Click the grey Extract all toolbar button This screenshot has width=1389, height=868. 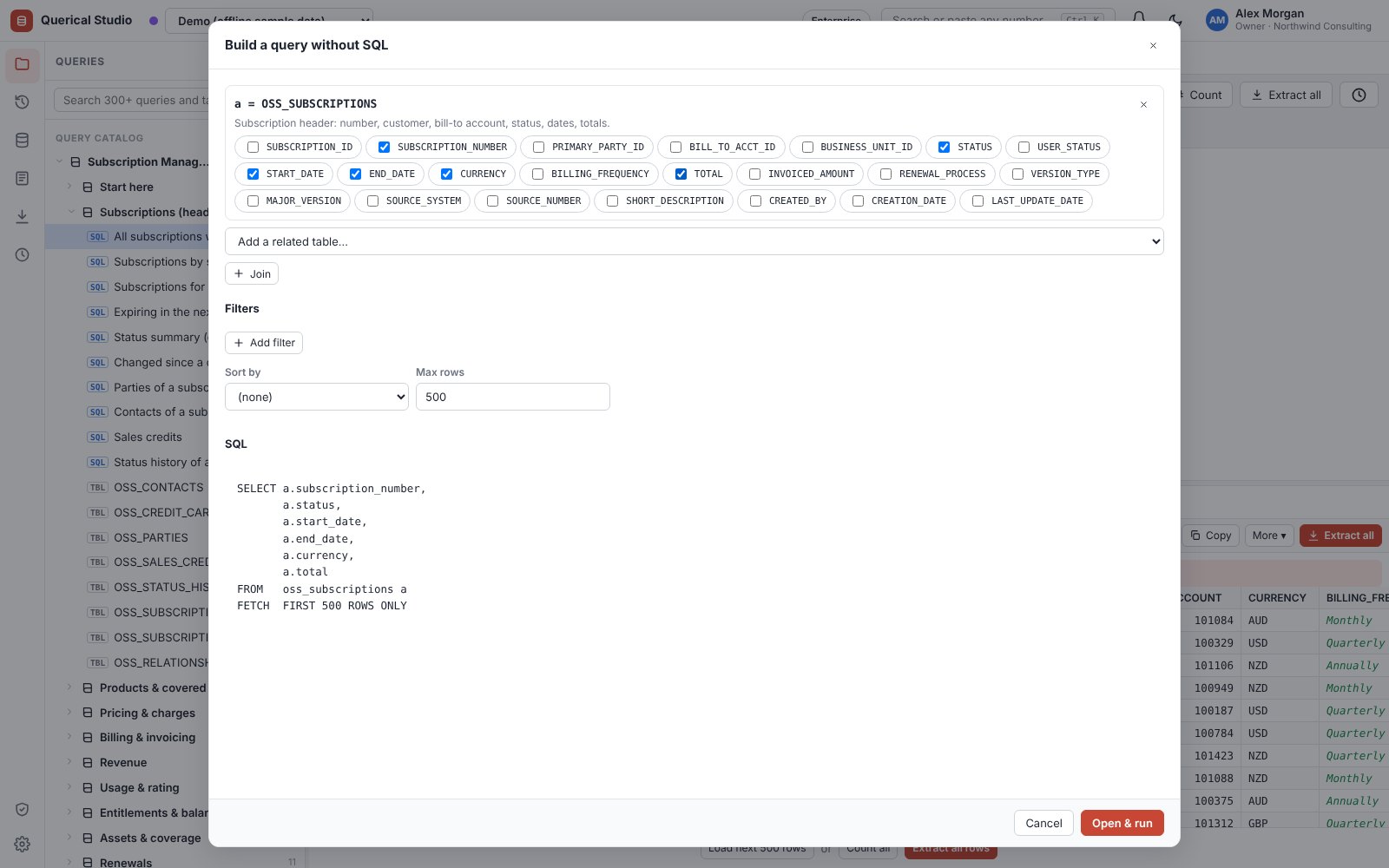click(x=1286, y=95)
